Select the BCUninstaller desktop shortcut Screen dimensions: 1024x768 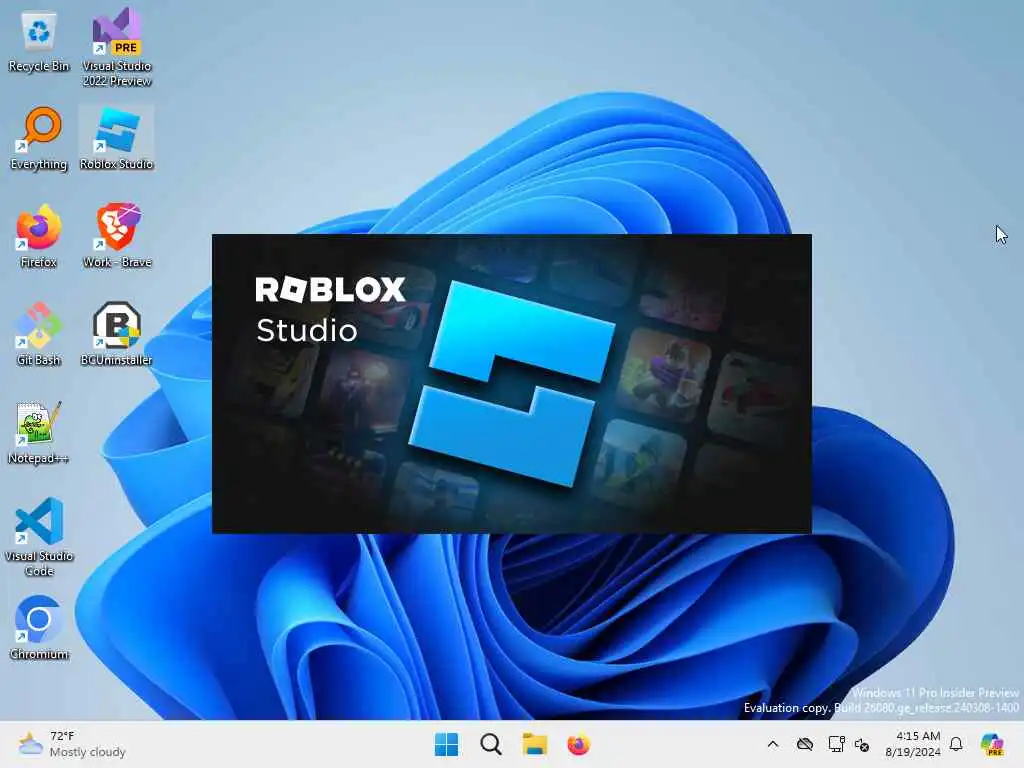117,334
